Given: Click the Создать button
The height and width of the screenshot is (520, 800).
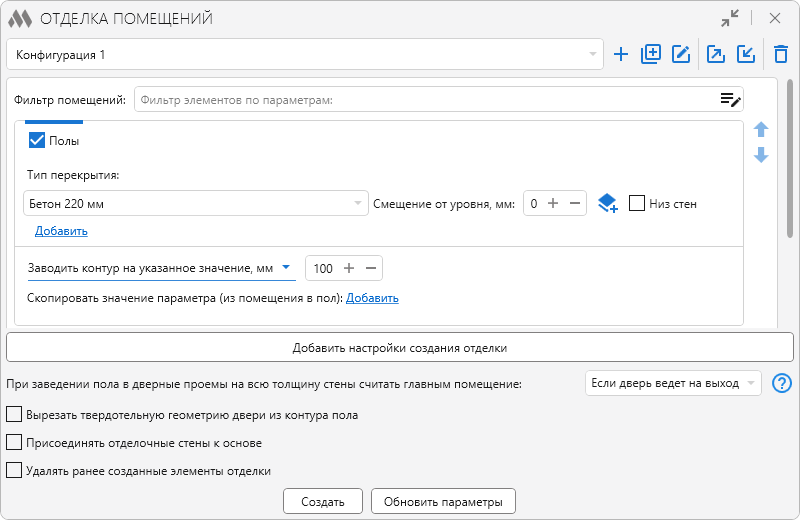Looking at the screenshot, I should pyautogui.click(x=322, y=502).
